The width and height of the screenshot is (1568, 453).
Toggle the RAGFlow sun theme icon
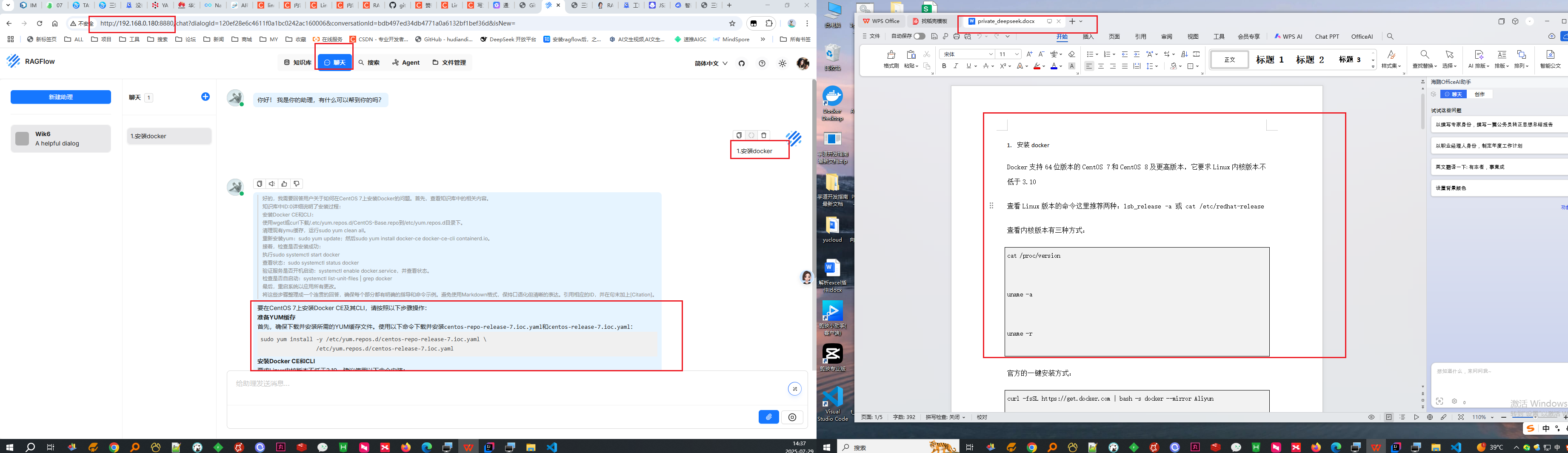pyautogui.click(x=782, y=63)
